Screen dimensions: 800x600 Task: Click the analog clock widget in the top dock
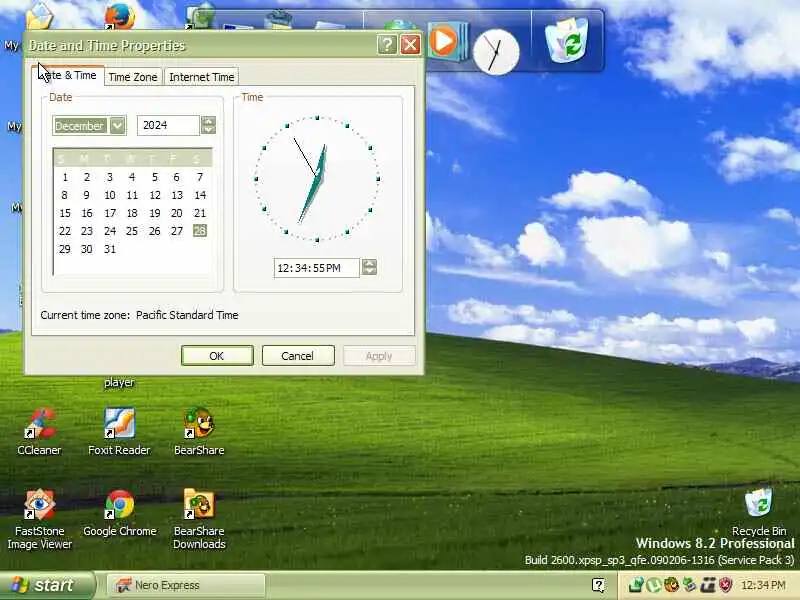tap(496, 52)
